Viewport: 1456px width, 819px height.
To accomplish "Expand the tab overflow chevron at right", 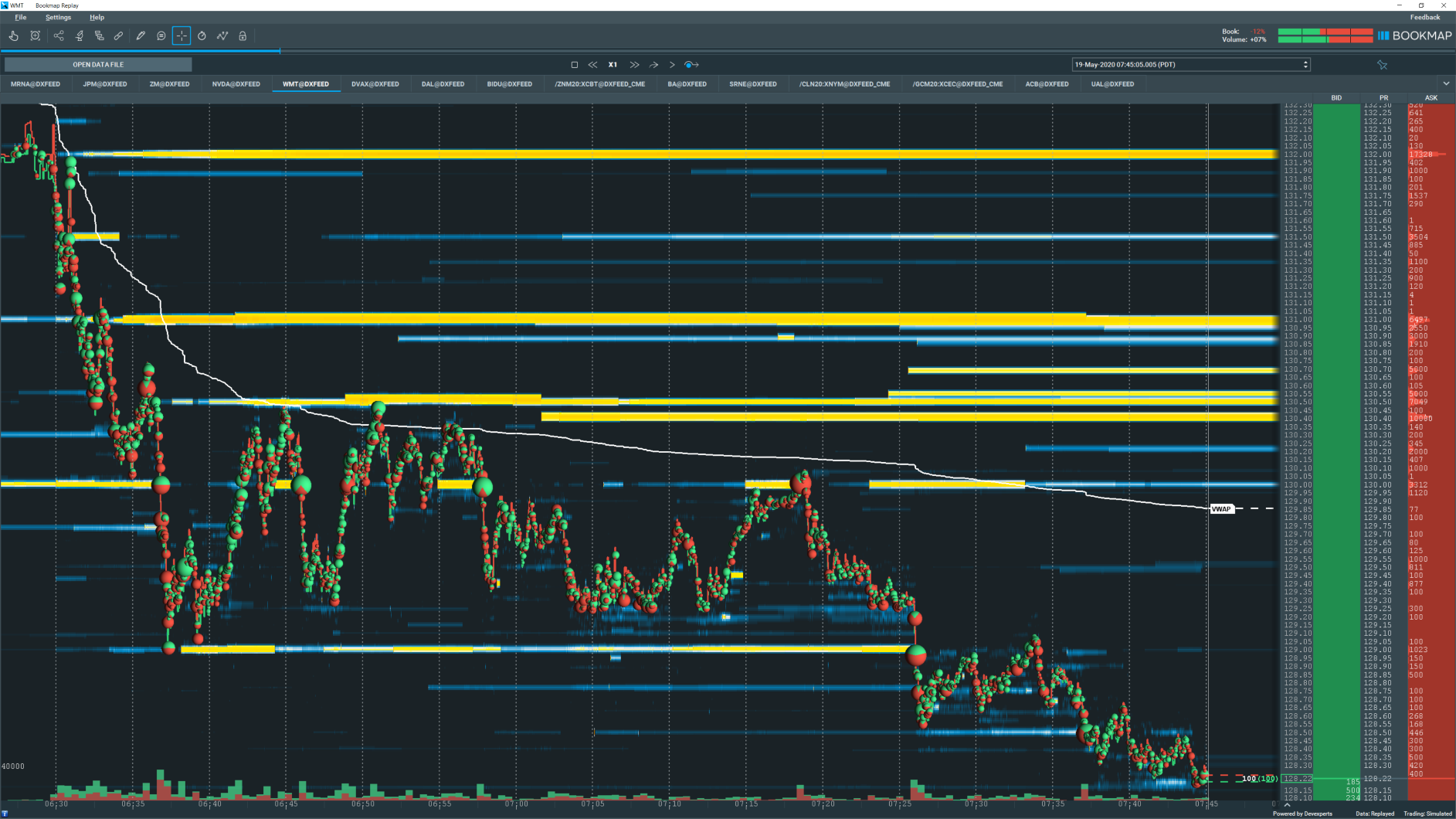I will pyautogui.click(x=1446, y=83).
